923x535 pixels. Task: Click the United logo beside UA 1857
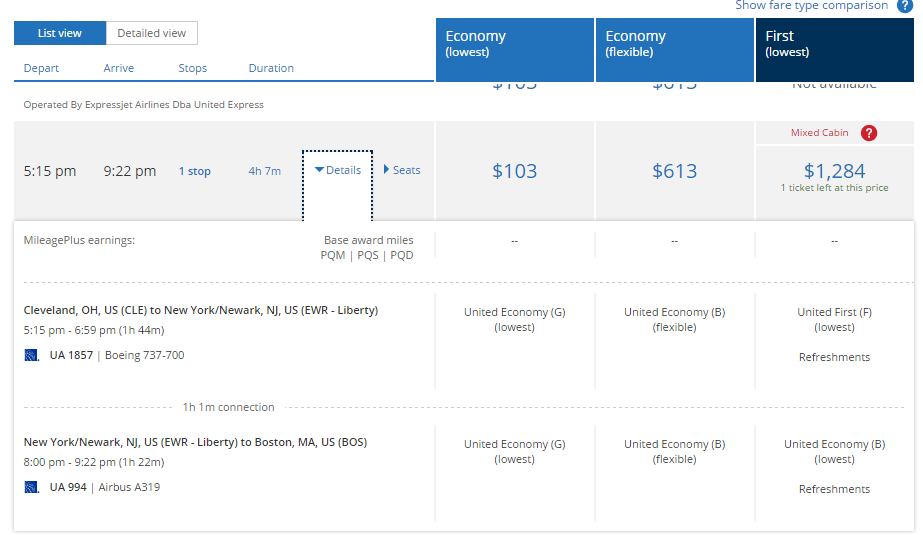[x=31, y=355]
